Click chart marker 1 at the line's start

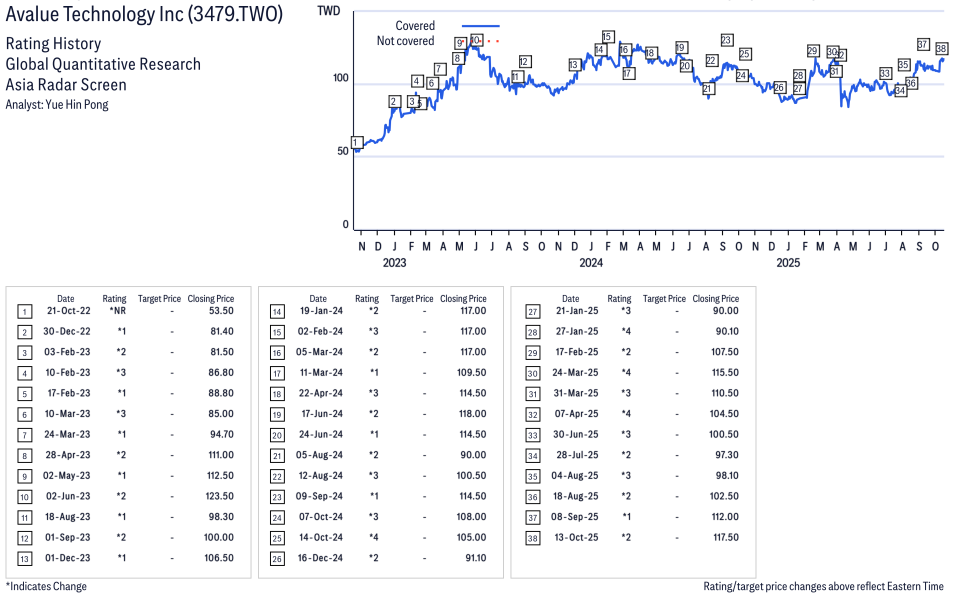pyautogui.click(x=356, y=143)
